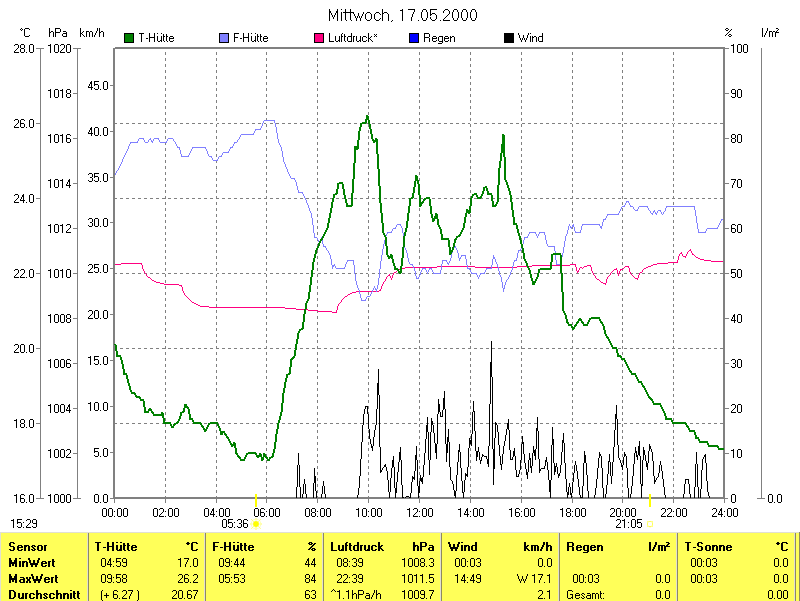Click the MinWert row label
This screenshot has width=800, height=601.
31,563
